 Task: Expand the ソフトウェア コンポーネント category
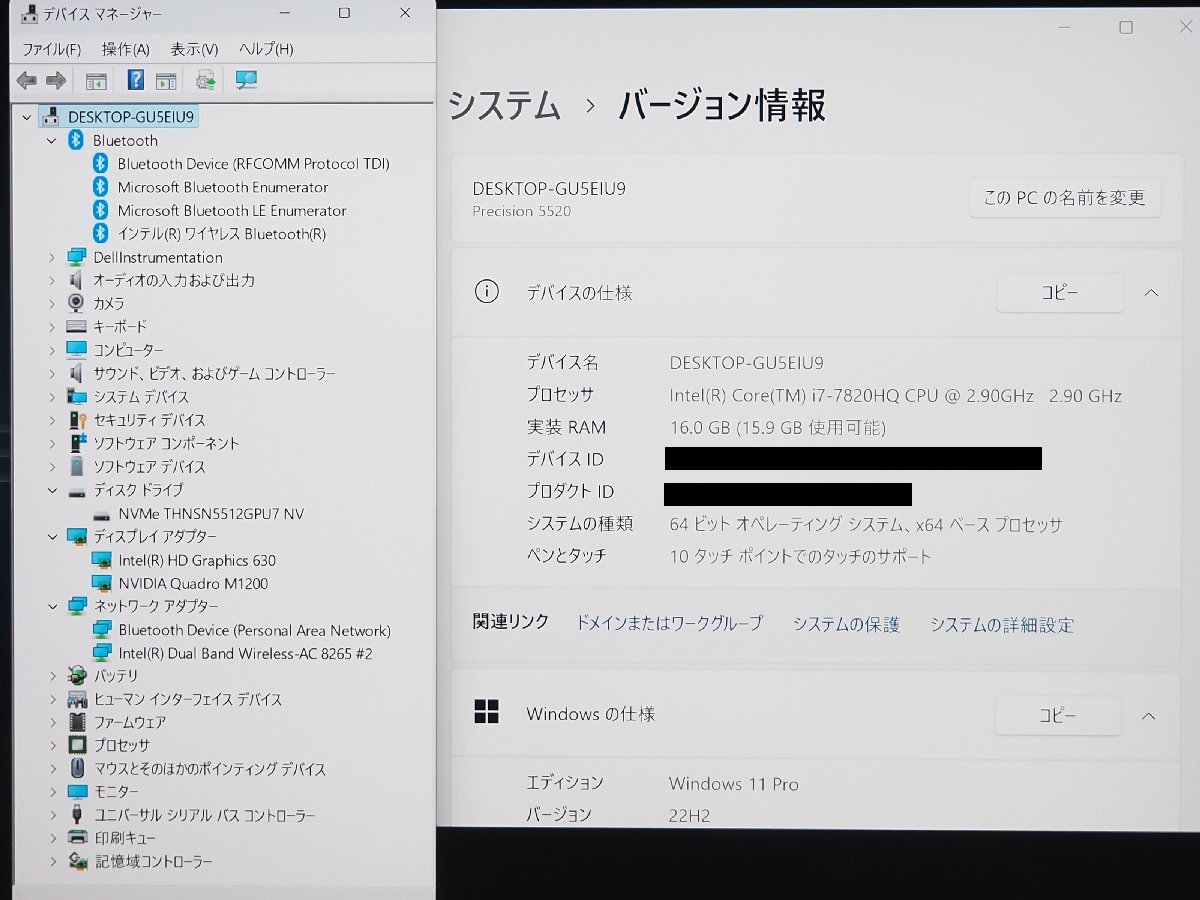tap(52, 443)
